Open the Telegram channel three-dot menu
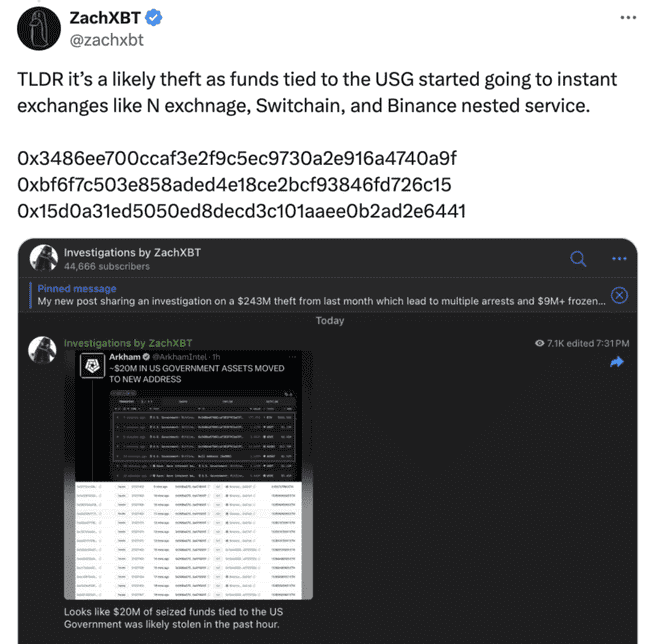The height and width of the screenshot is (644, 650). tap(620, 258)
